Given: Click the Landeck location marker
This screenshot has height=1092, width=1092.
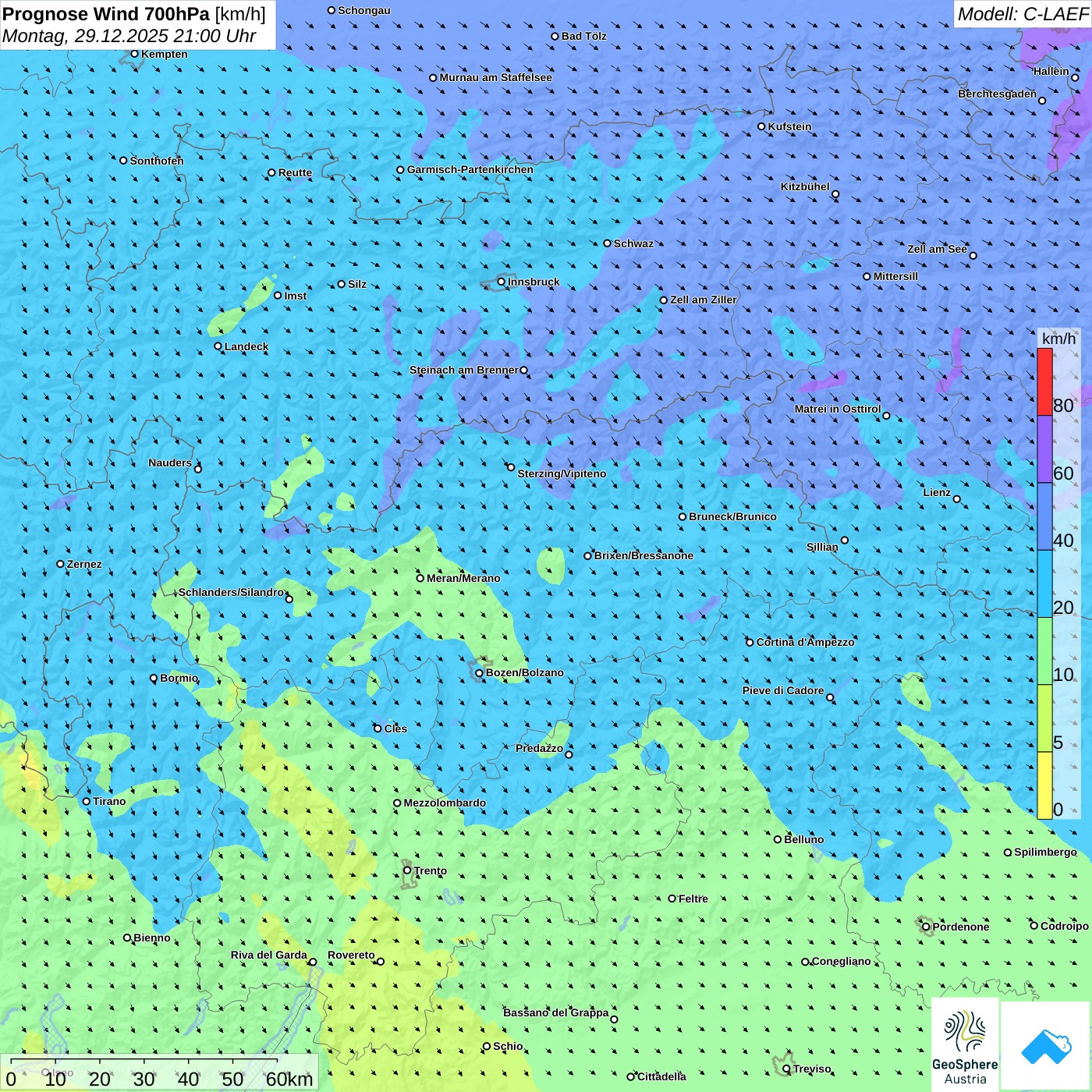Looking at the screenshot, I should 218,346.
